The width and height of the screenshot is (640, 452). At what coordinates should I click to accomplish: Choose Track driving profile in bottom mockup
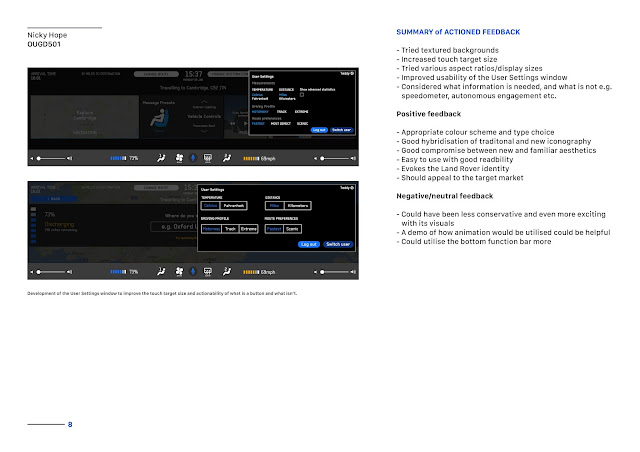click(x=230, y=229)
